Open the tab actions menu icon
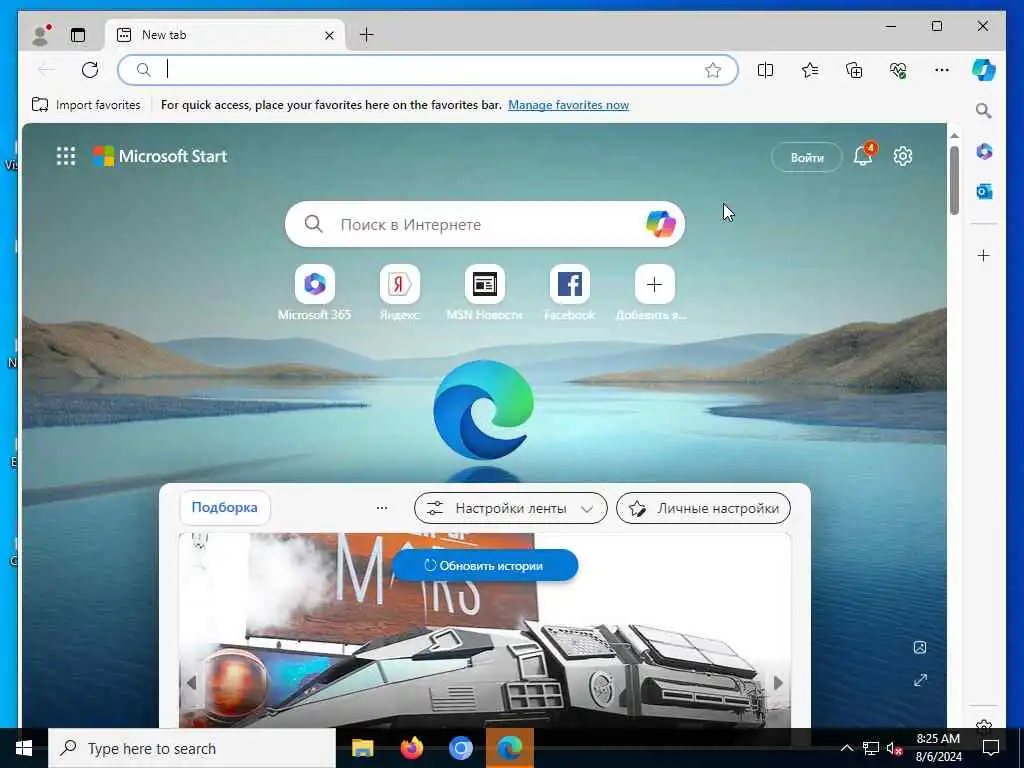 coord(78,35)
